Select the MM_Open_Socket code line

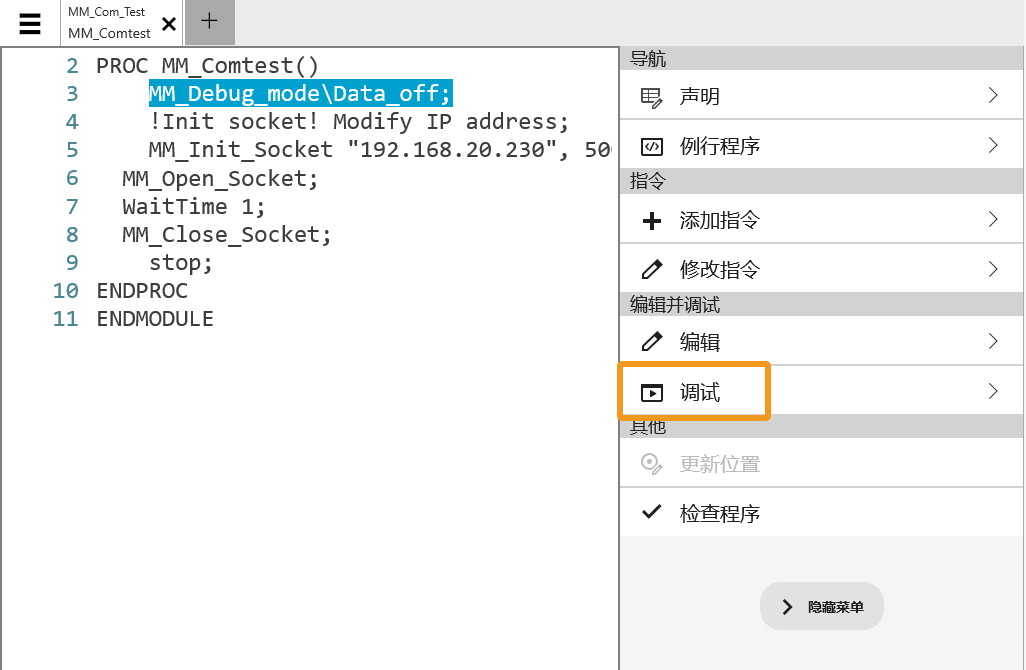[220, 179]
